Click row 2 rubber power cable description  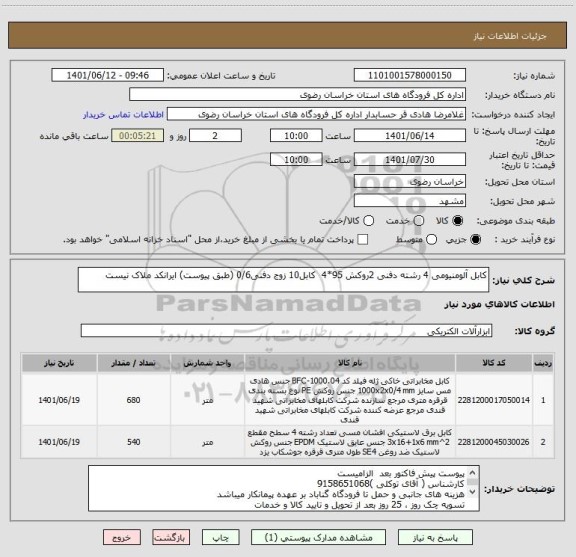(x=350, y=442)
